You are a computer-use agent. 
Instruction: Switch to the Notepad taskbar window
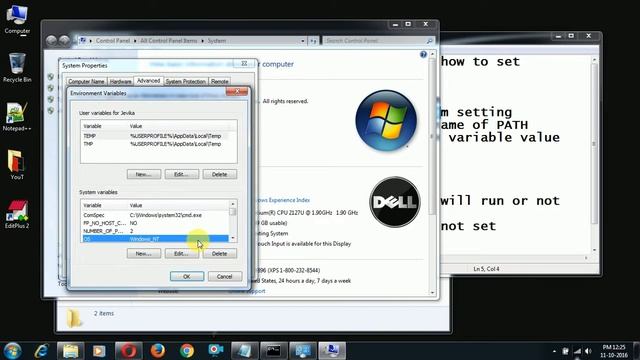(x=244, y=351)
